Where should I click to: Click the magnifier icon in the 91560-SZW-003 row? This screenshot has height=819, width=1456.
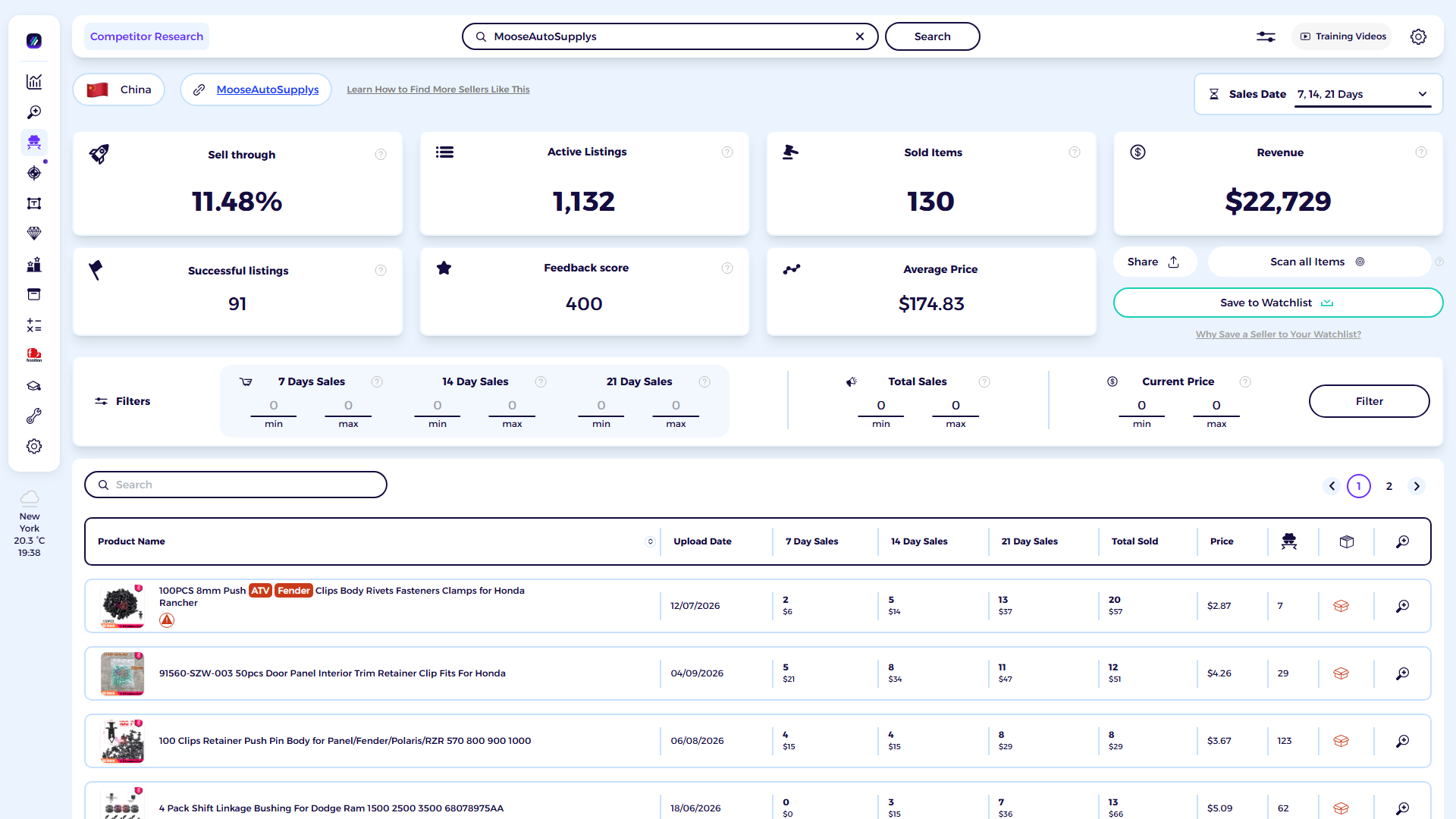click(1403, 673)
